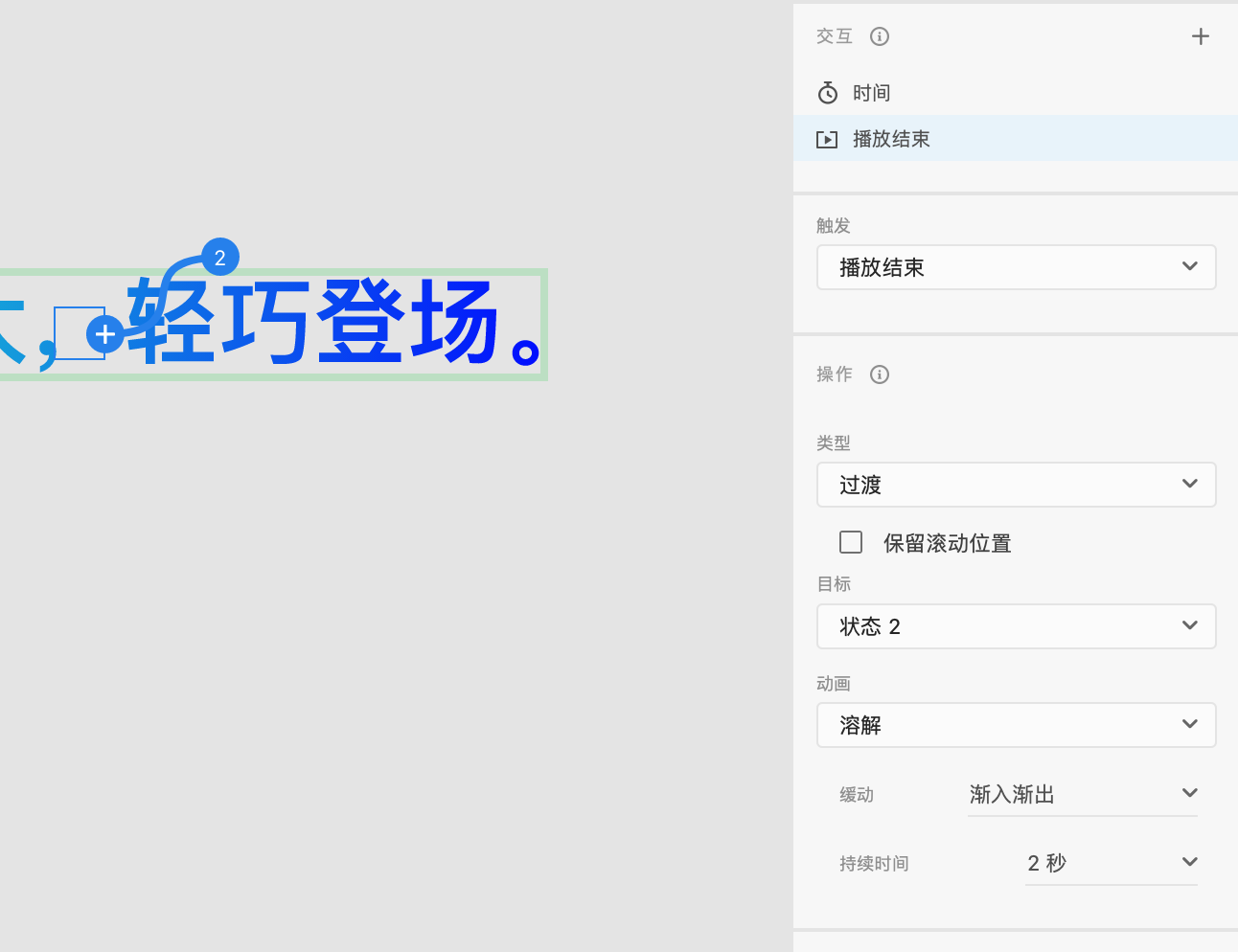The width and height of the screenshot is (1238, 952).
Task: Add a new interaction with the plus icon
Action: point(1200,36)
